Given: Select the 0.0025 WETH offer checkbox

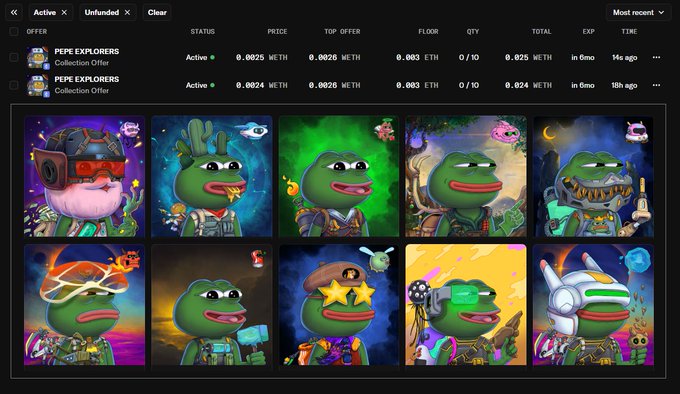Looking at the screenshot, I should (x=14, y=57).
